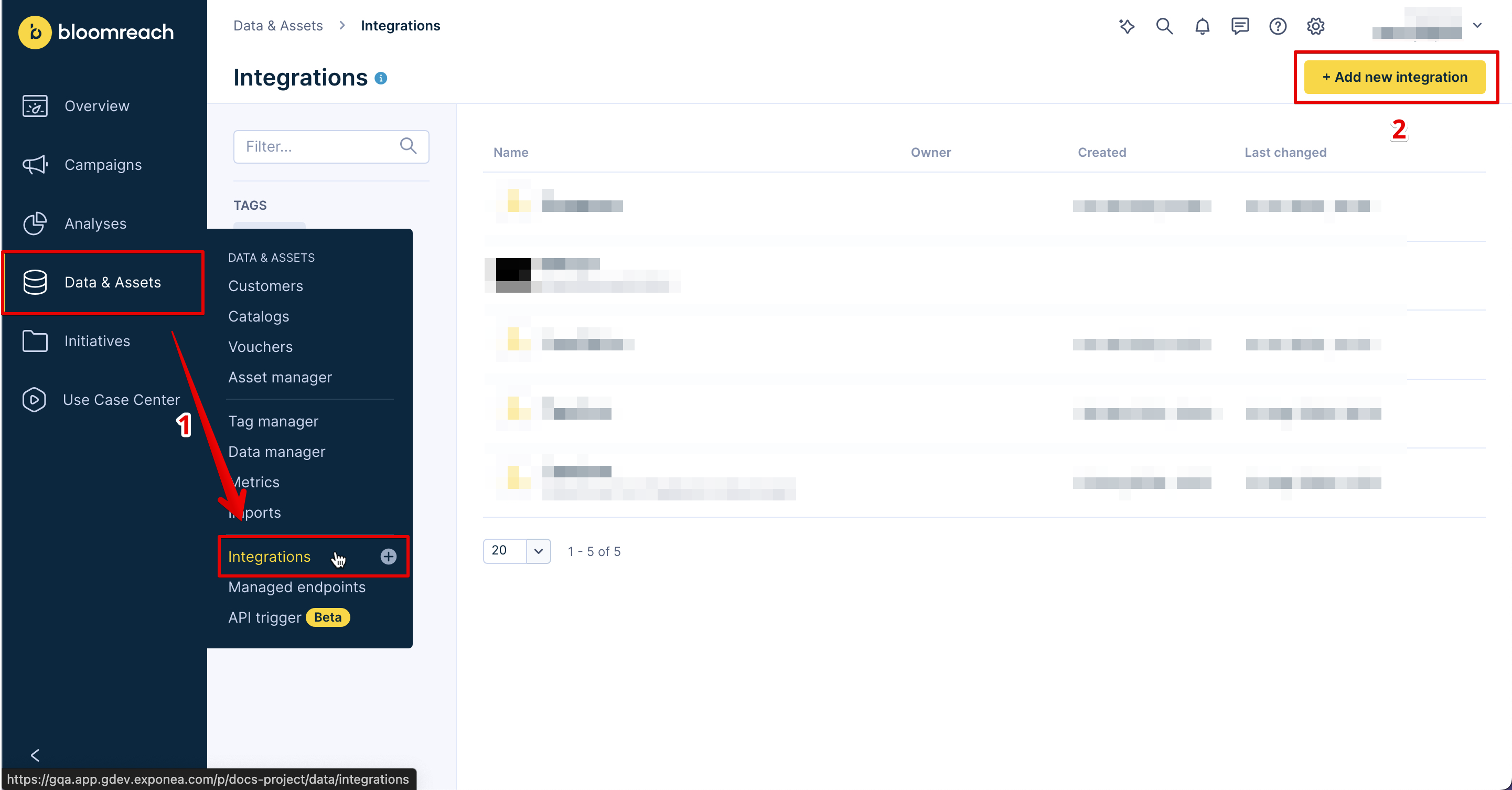The height and width of the screenshot is (790, 1512).
Task: Open Tag manager menu item
Action: pyautogui.click(x=274, y=421)
